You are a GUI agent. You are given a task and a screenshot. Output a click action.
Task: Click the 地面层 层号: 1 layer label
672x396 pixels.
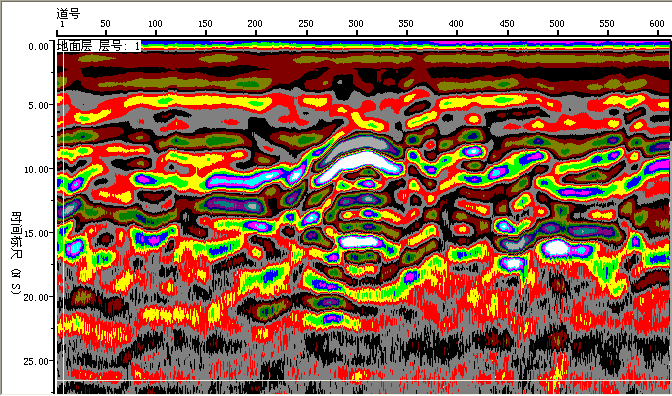pyautogui.click(x=99, y=46)
